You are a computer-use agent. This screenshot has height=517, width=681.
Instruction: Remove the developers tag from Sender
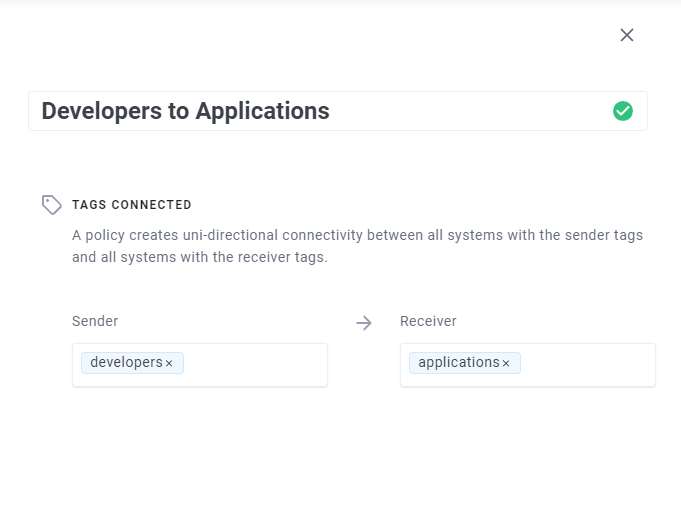[x=169, y=363]
